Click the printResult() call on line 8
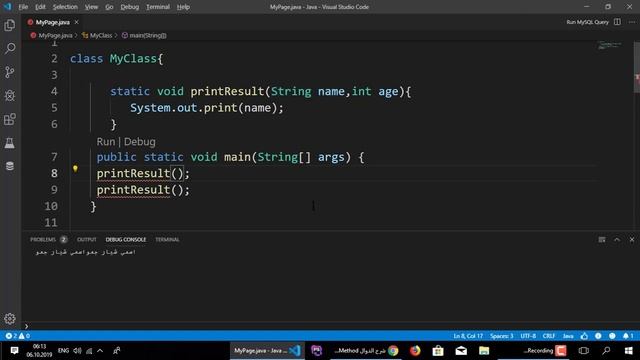This screenshot has width=640, height=360. coord(143,173)
